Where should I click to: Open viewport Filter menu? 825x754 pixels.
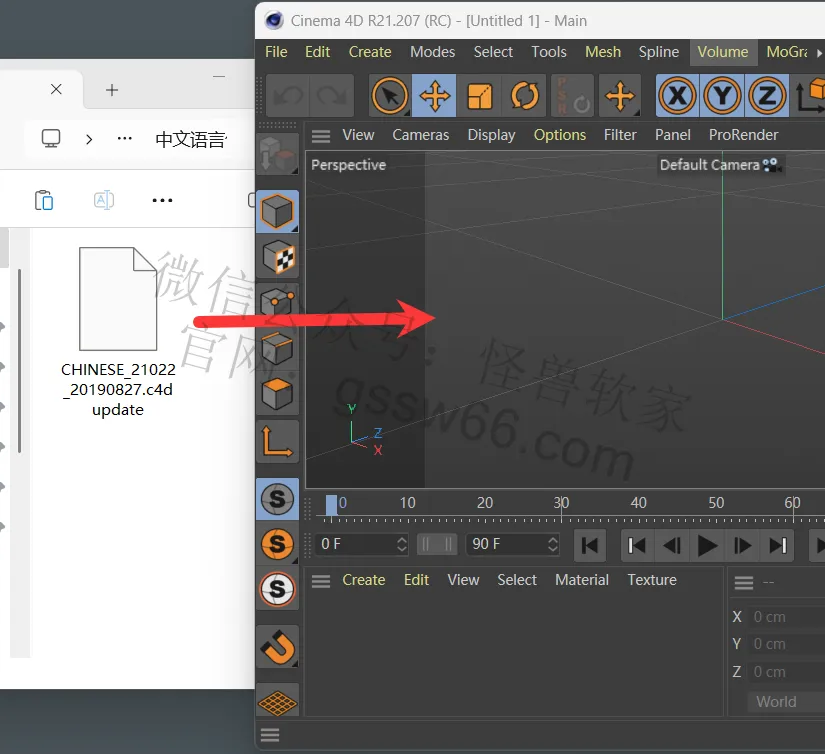tap(620, 135)
